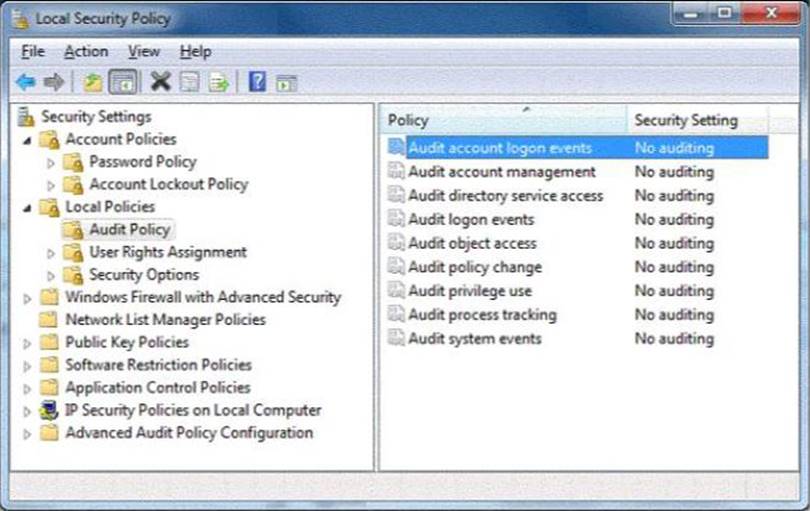Select Audit privilege use policy row
810x511 pixels.
click(469, 291)
